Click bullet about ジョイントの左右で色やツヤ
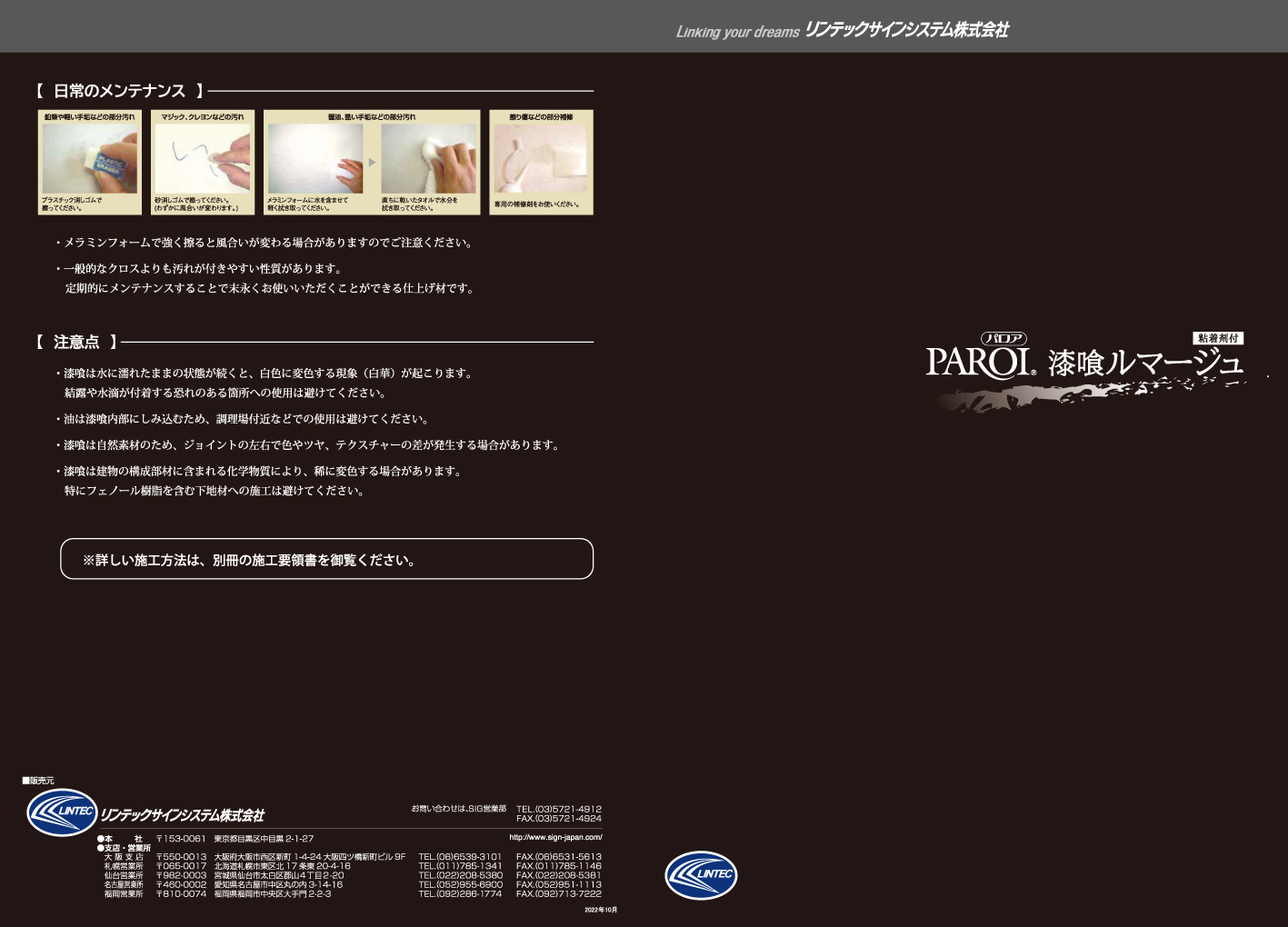This screenshot has width=1288, height=927. (307, 444)
